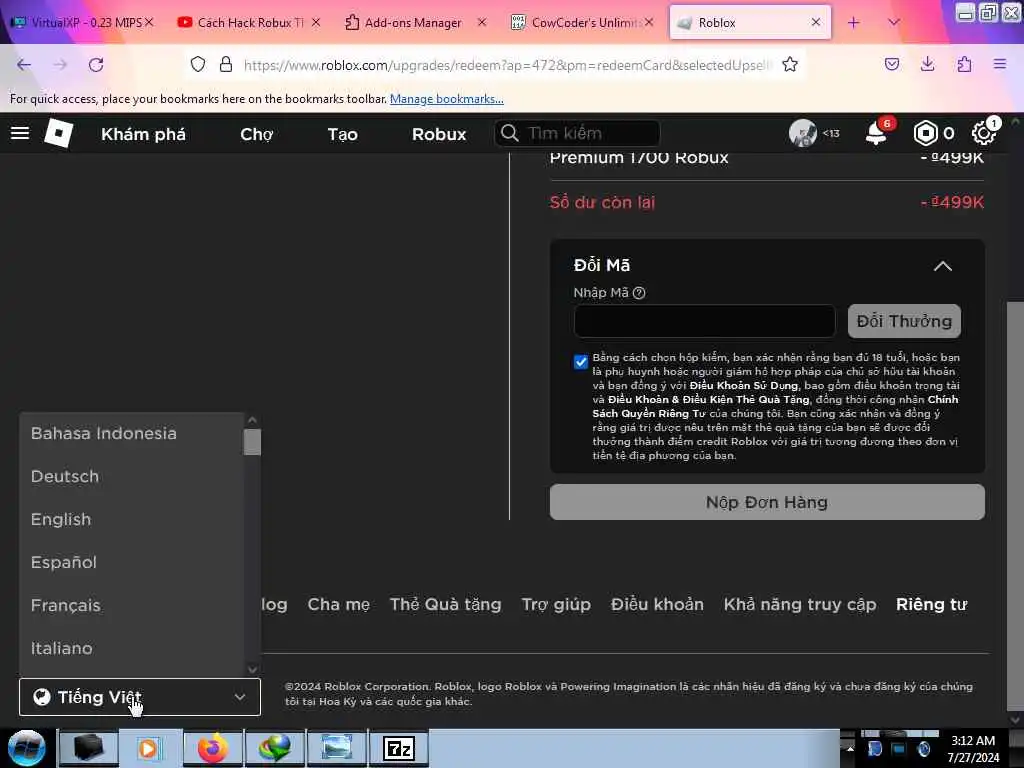Bookmark this page with the star
1024x768 pixels.
[x=790, y=64]
